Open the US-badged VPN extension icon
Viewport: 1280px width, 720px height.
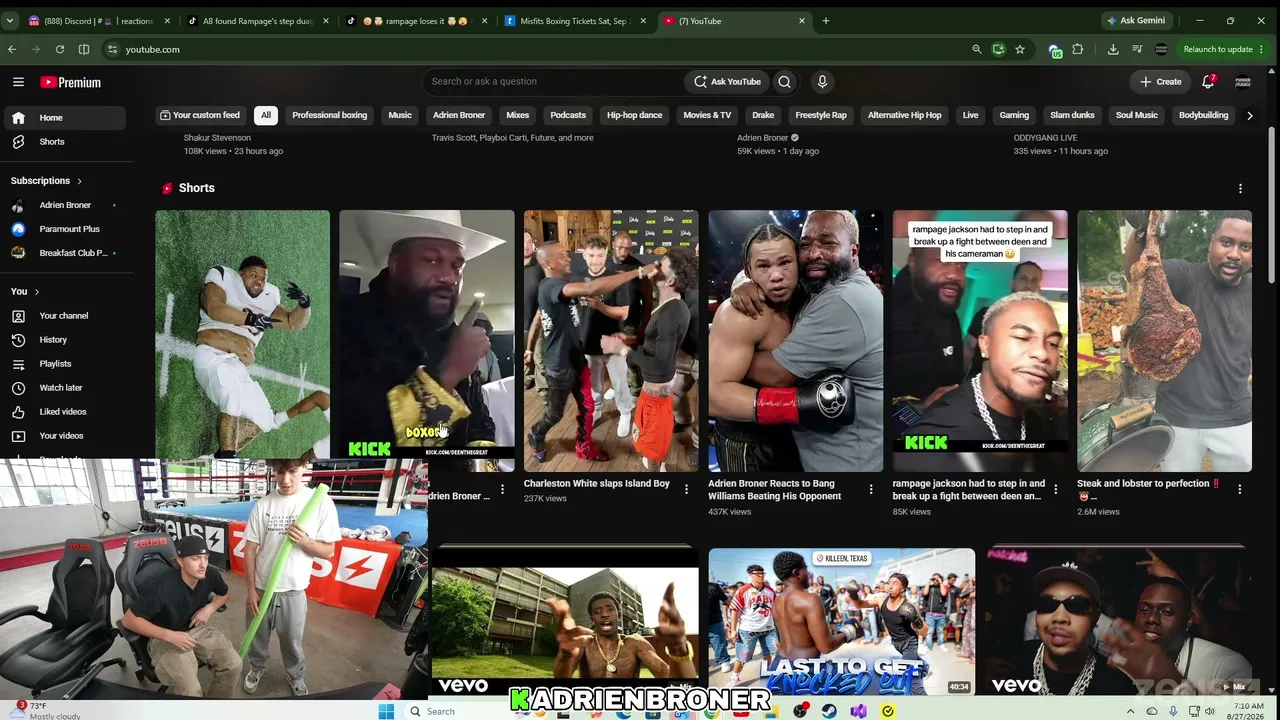coord(1055,50)
